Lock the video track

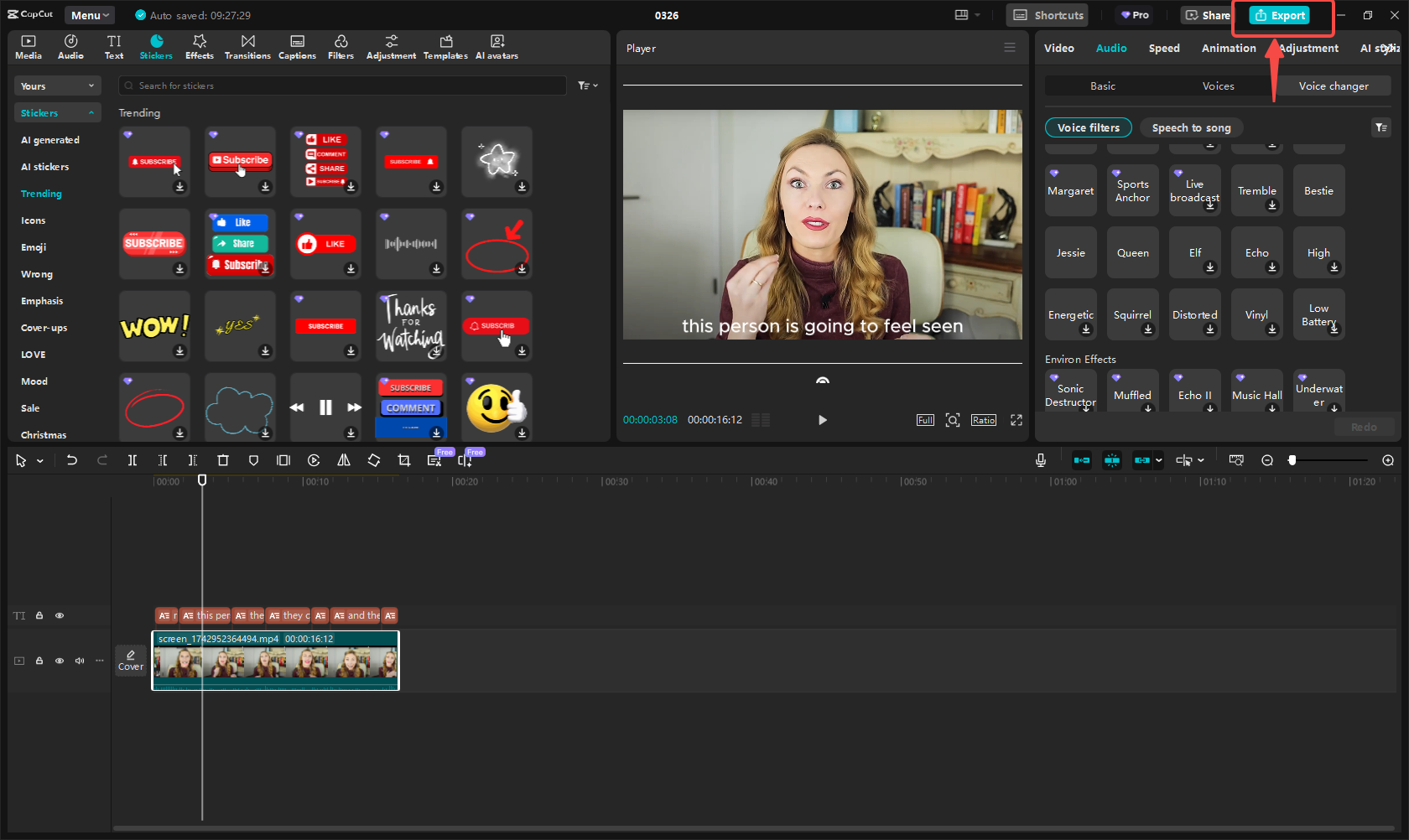tap(39, 661)
